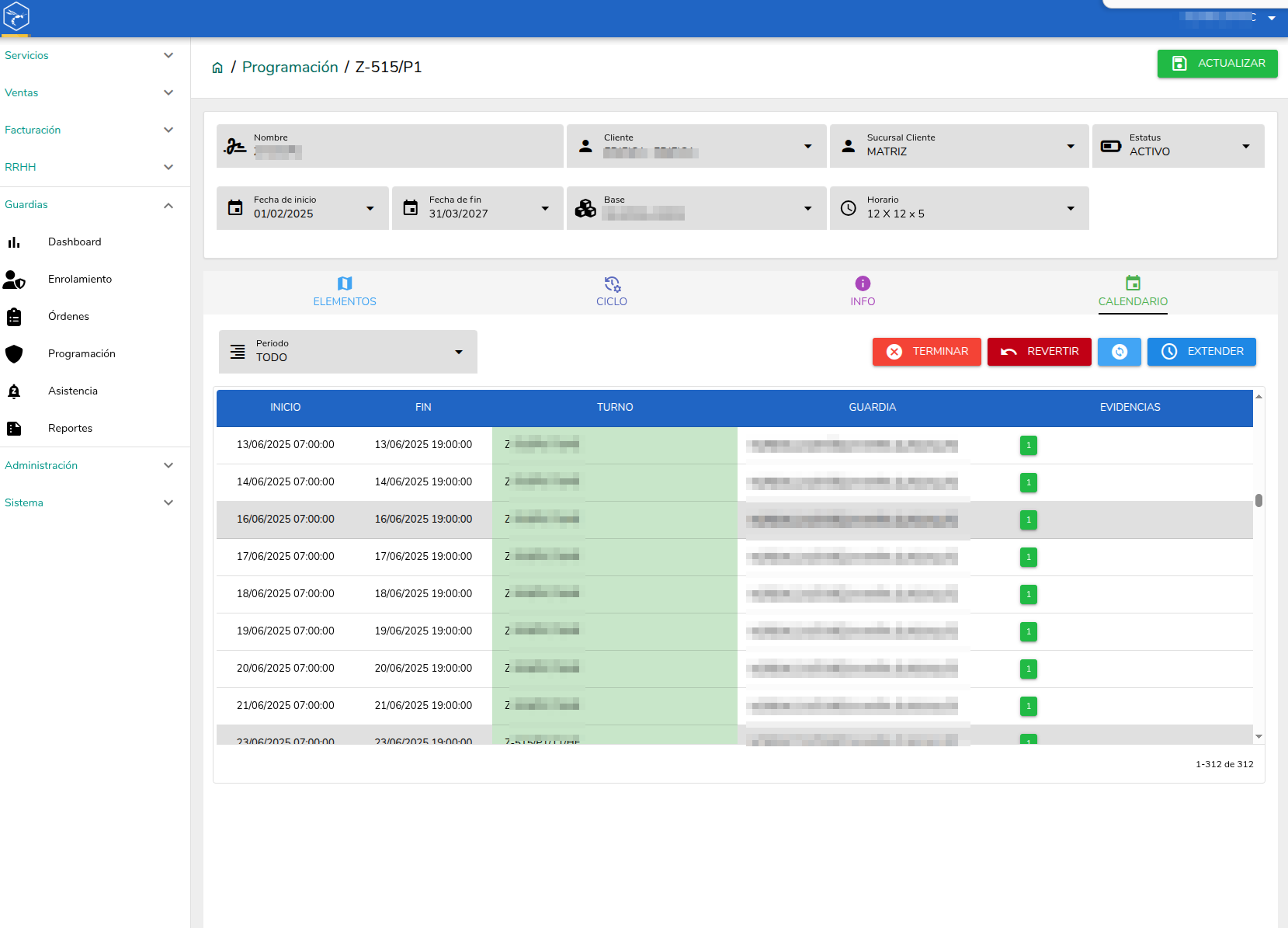Select cell 20/06/2025 19:00:00
The image size is (1288, 928).
423,669
